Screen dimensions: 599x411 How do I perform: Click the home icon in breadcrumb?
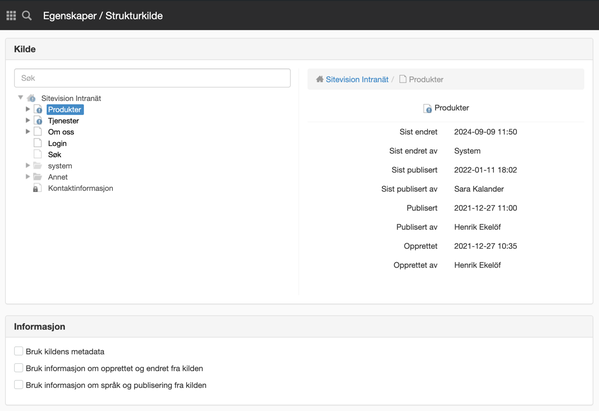coord(320,79)
